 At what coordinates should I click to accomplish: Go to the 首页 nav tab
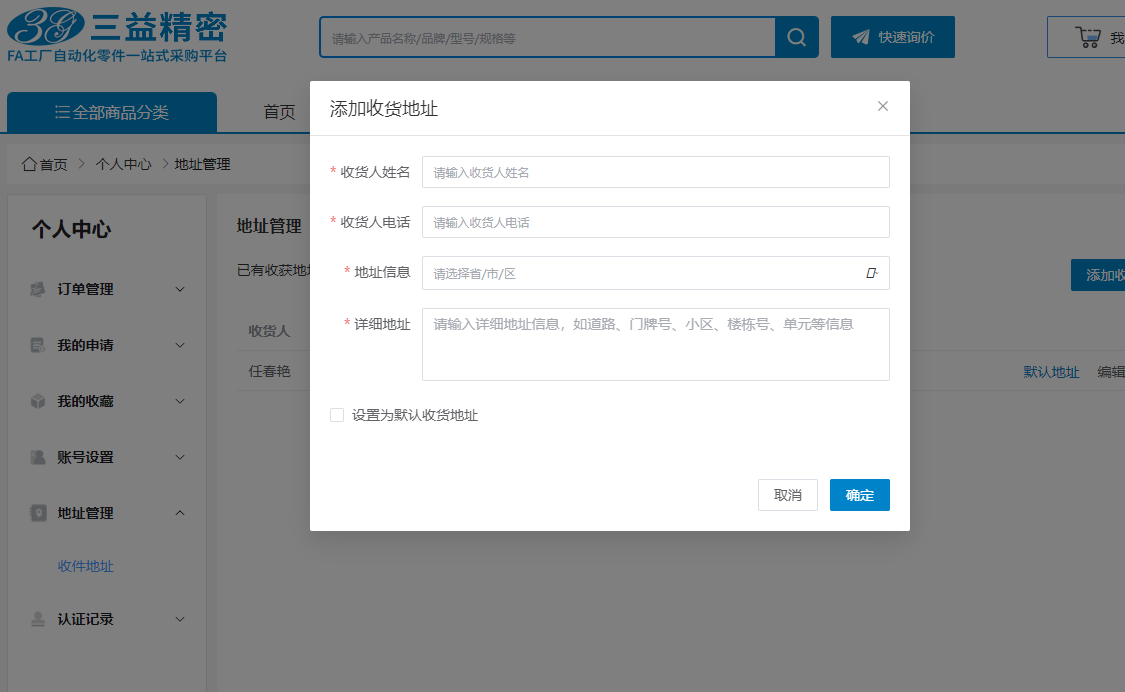click(279, 112)
